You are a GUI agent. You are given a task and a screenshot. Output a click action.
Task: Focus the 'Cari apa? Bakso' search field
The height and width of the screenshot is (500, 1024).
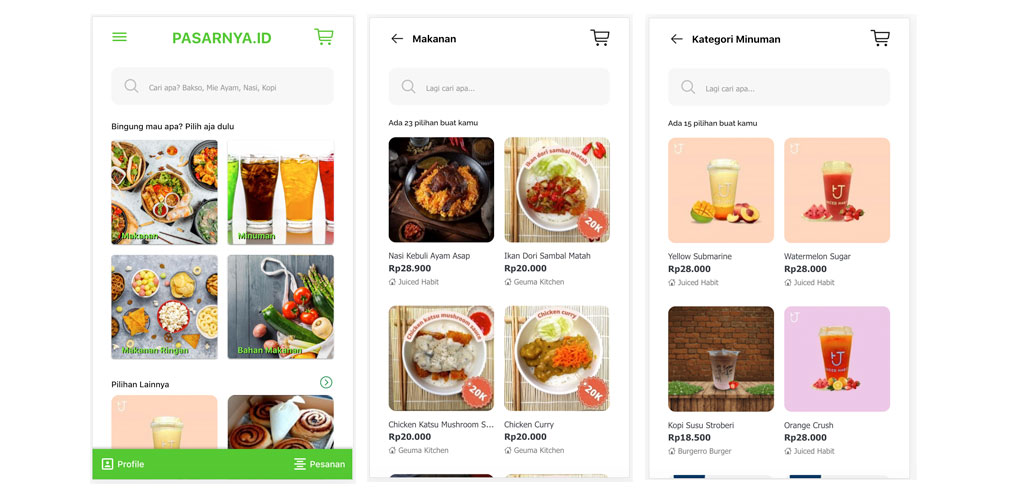(222, 86)
